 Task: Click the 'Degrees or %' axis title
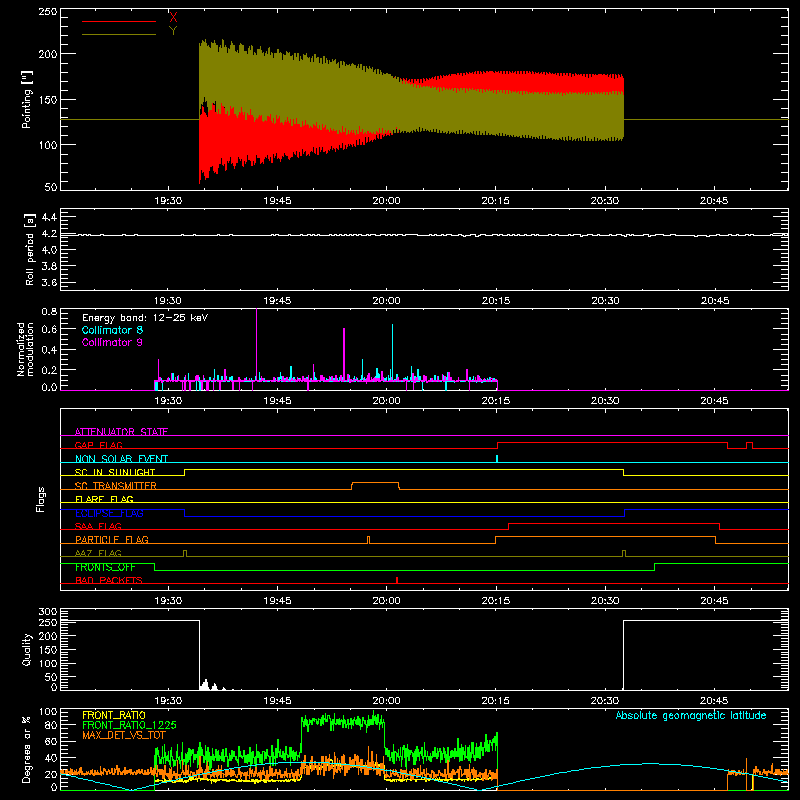27,749
